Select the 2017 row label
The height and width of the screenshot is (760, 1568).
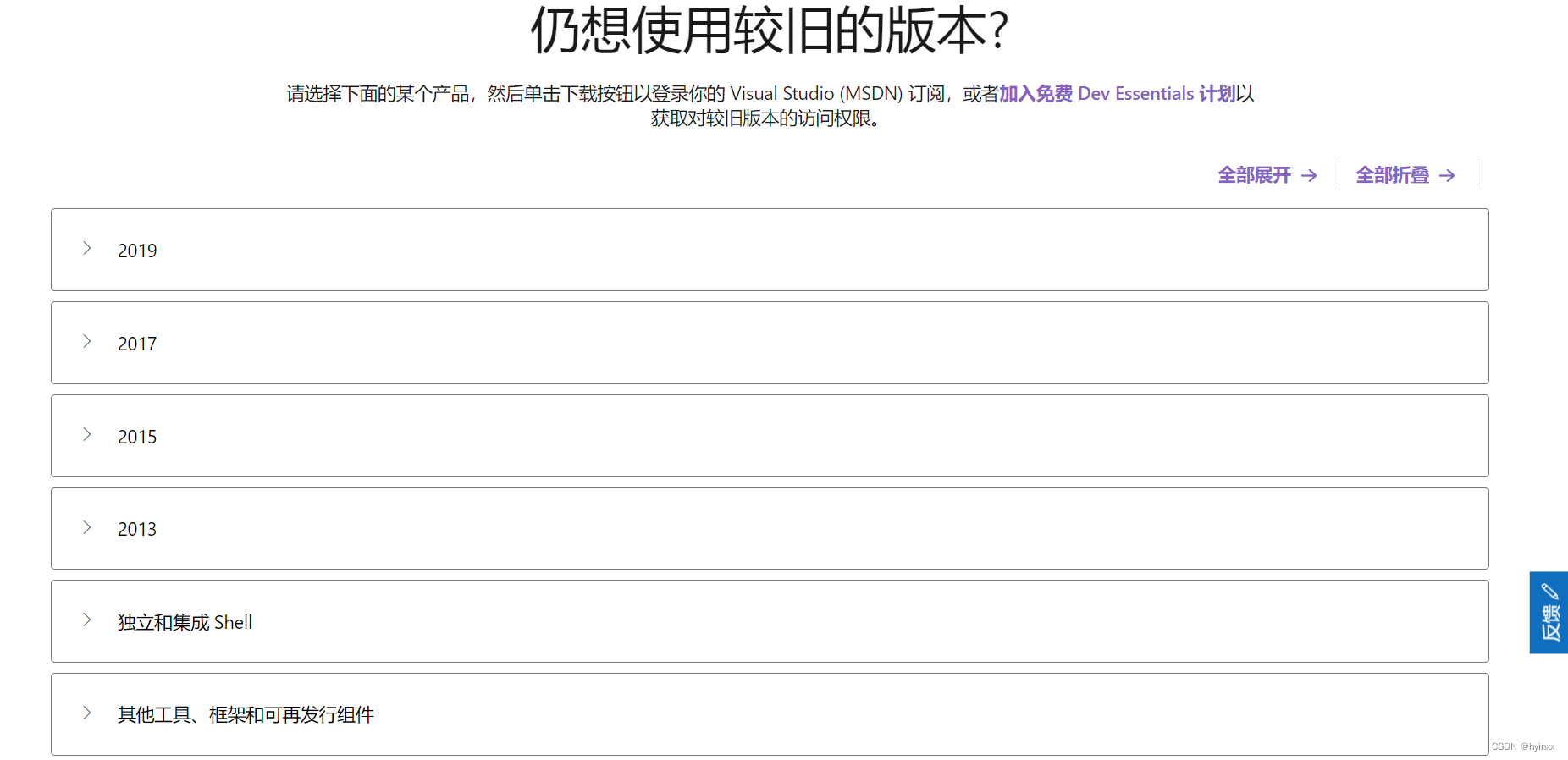137,344
